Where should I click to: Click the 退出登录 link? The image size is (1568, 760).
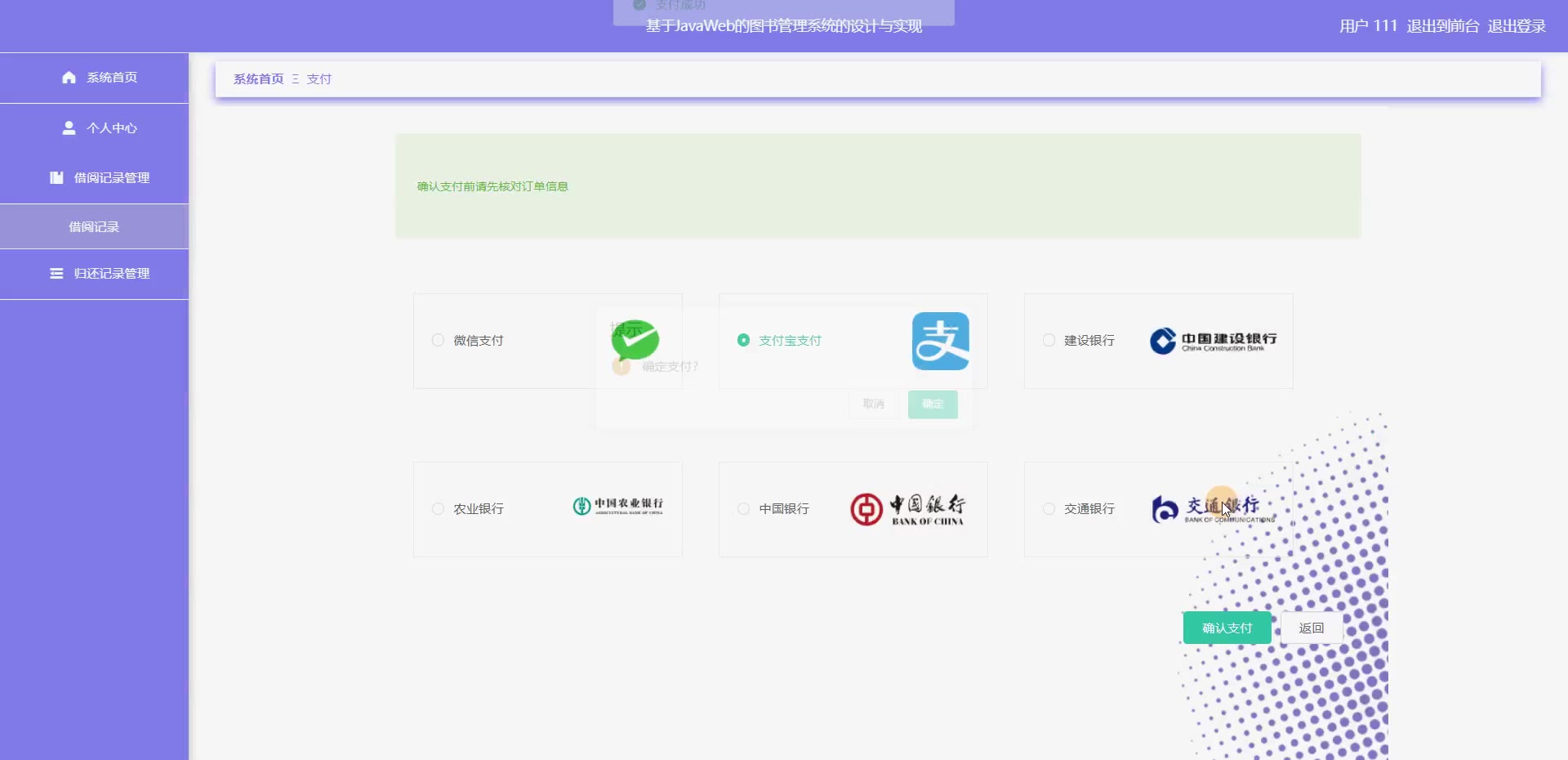(x=1517, y=26)
